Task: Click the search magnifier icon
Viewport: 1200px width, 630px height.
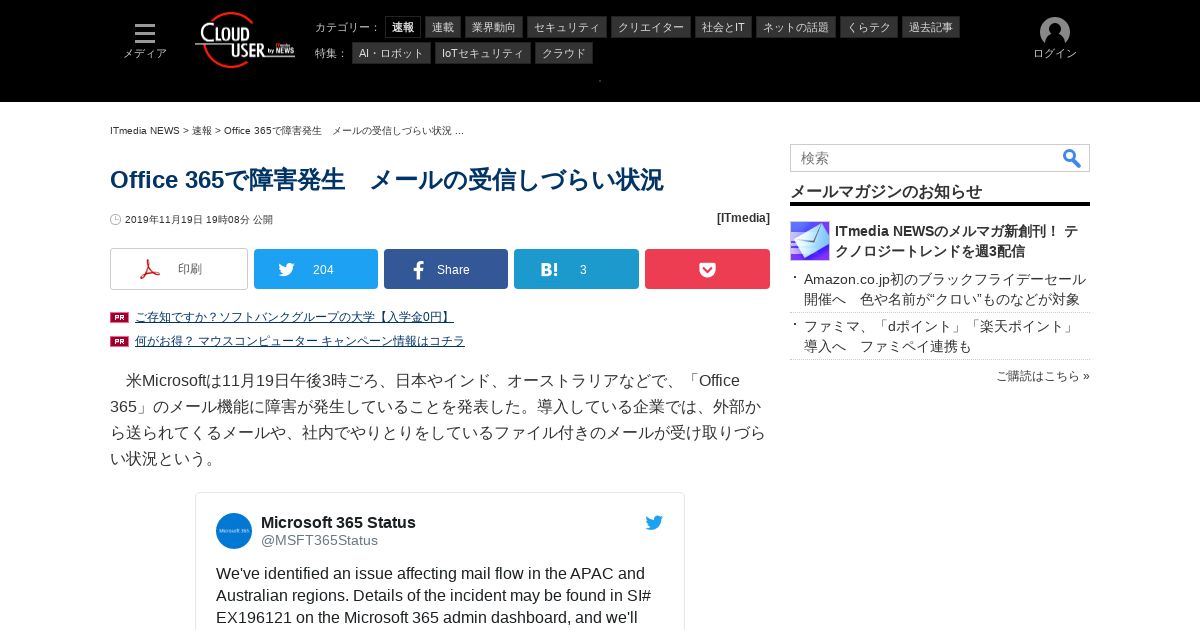Action: (x=1072, y=158)
